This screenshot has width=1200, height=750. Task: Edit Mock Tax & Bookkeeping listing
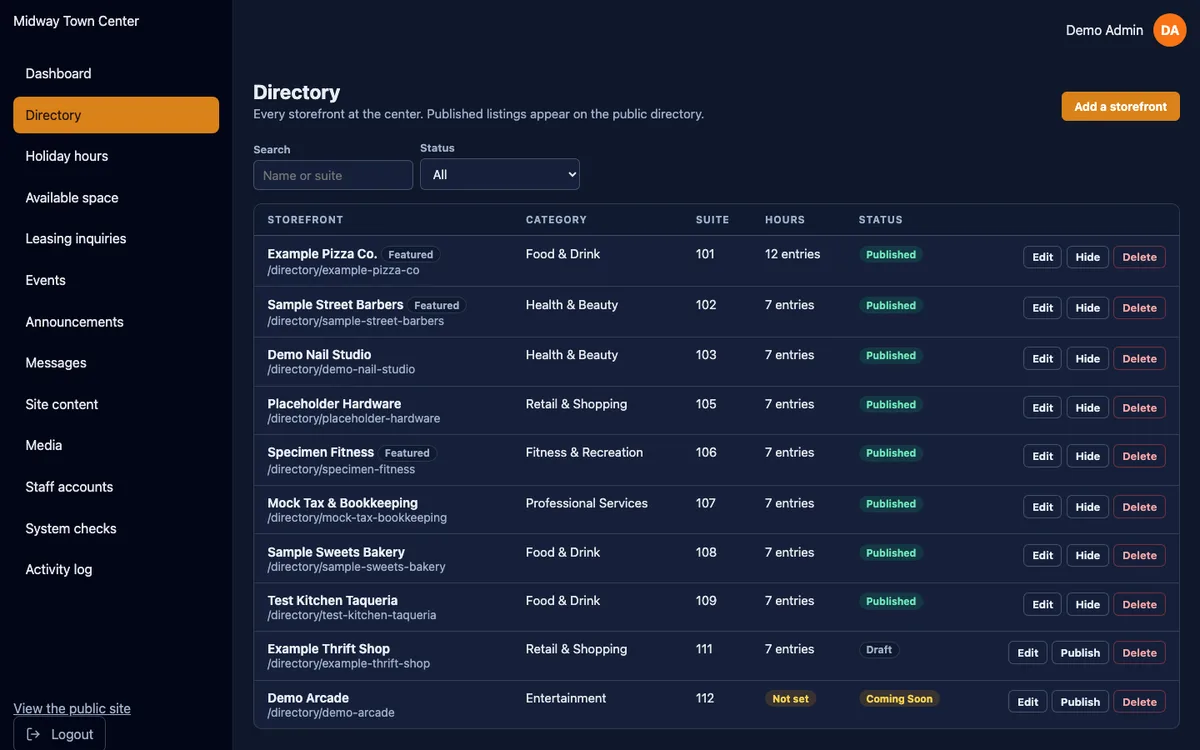point(1043,507)
